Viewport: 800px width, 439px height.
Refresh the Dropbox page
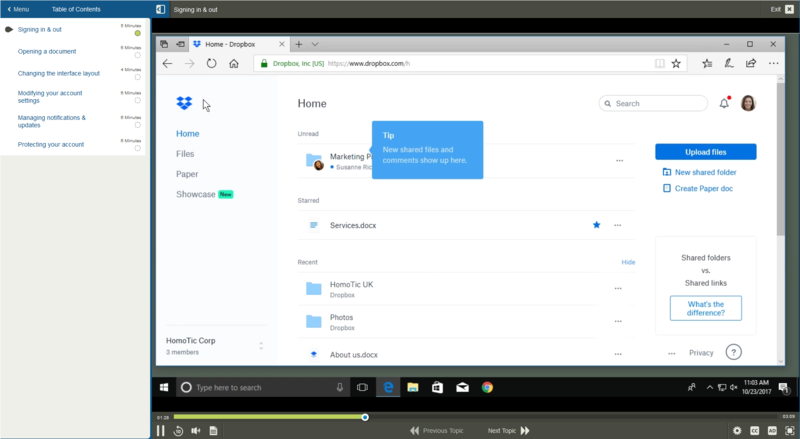pos(211,63)
